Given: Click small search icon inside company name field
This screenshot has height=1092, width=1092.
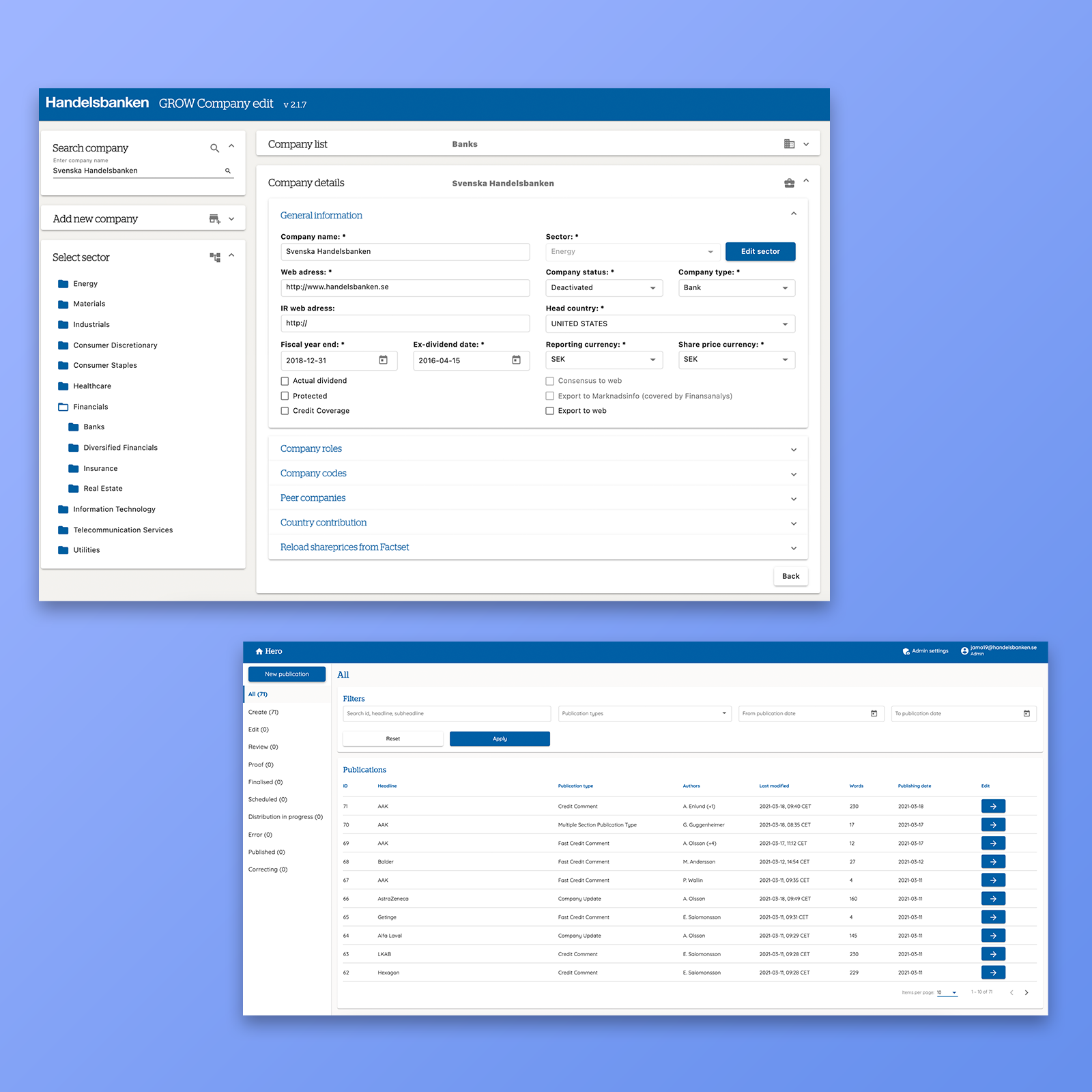Looking at the screenshot, I should tap(228, 171).
